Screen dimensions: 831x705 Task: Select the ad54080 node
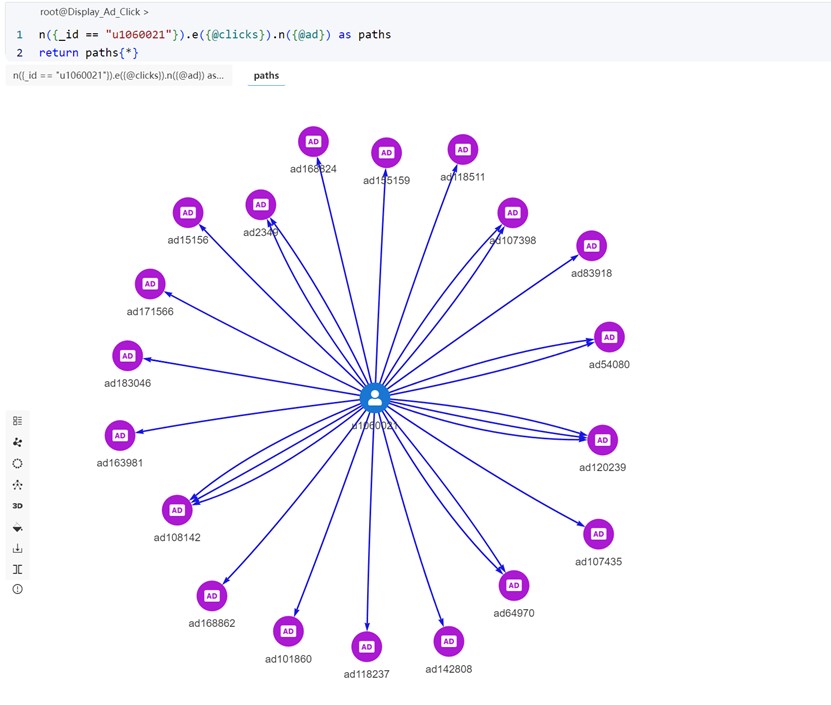tap(609, 338)
